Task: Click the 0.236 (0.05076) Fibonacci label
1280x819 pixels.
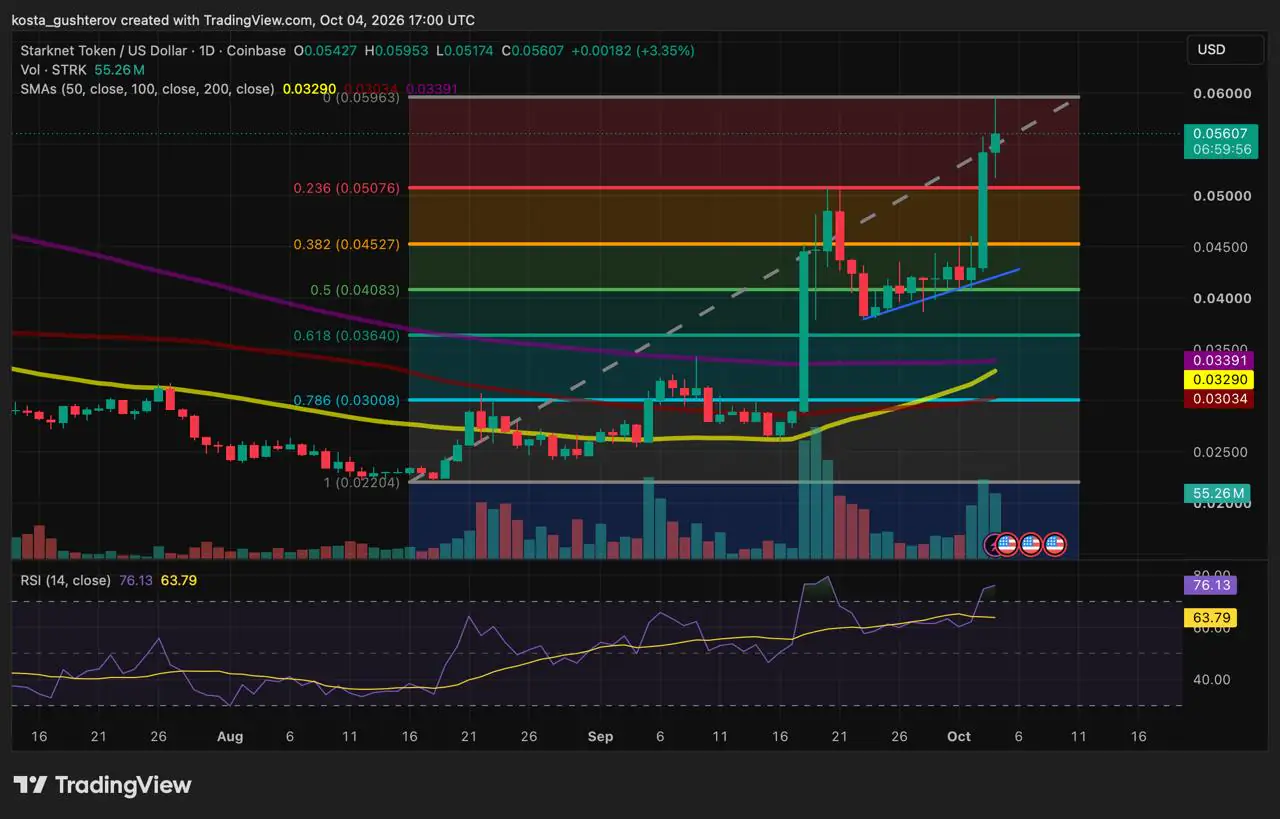Action: tap(347, 188)
